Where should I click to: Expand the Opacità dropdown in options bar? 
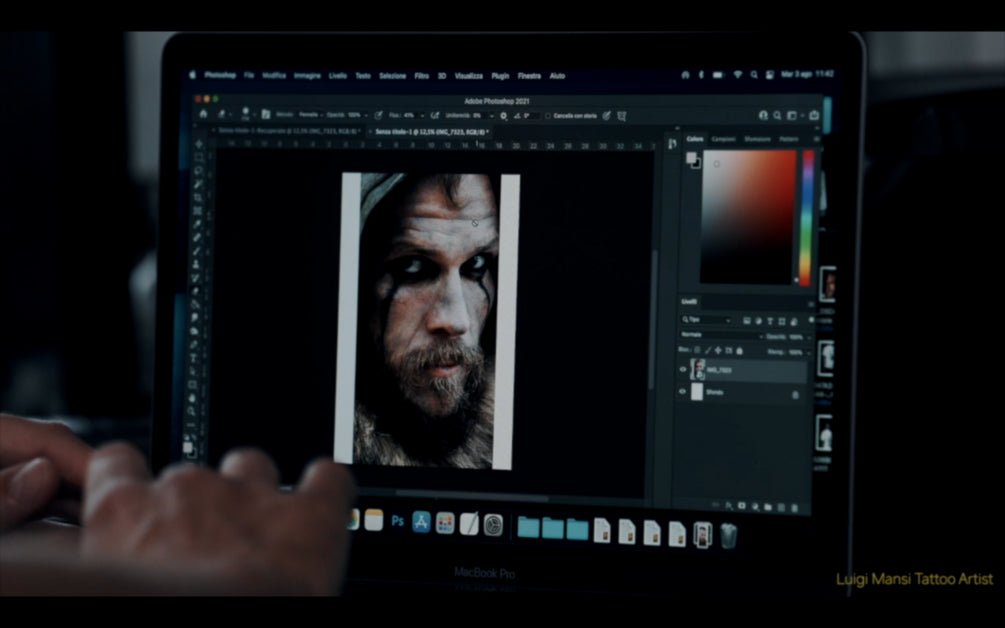click(364, 115)
